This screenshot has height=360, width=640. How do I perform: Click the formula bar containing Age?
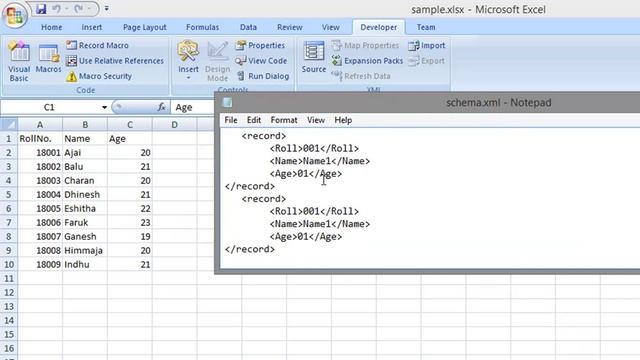tap(193, 107)
